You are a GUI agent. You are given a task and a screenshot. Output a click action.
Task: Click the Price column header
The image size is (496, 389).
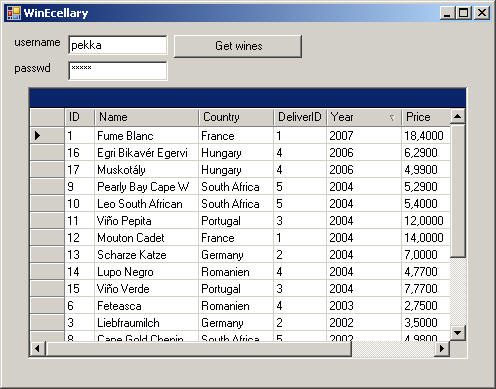coord(426,117)
